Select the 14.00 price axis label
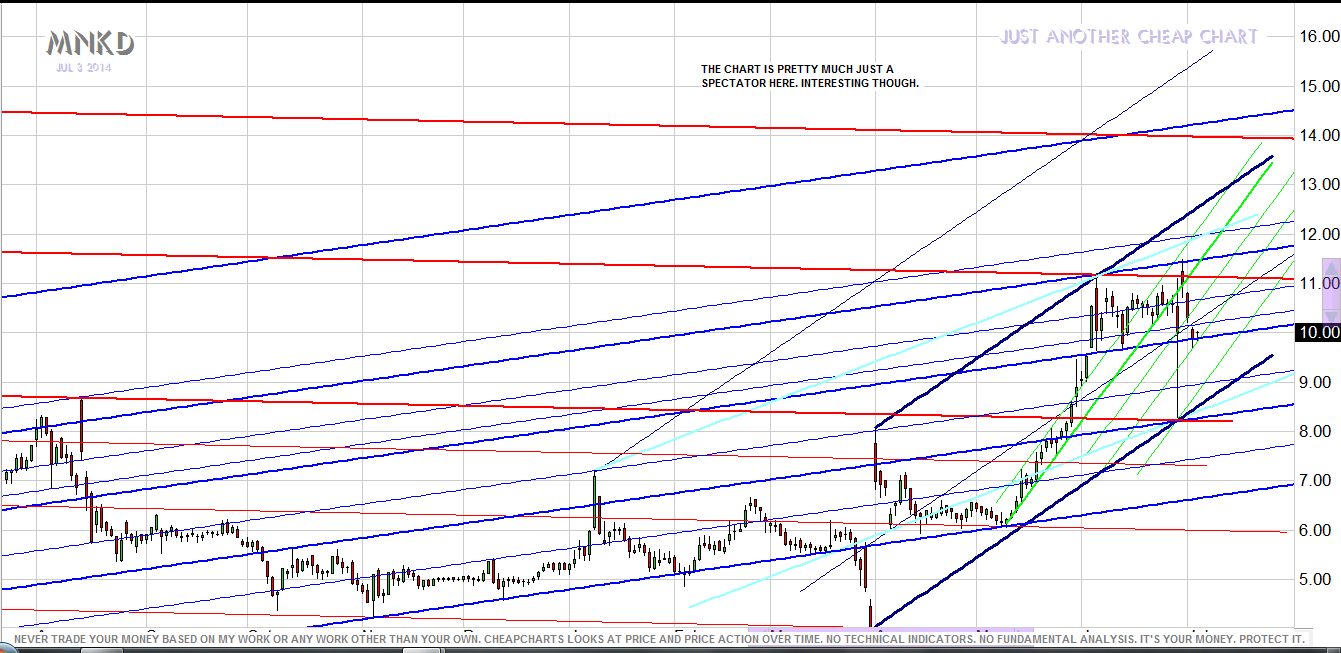The width and height of the screenshot is (1341, 653). (x=1318, y=135)
